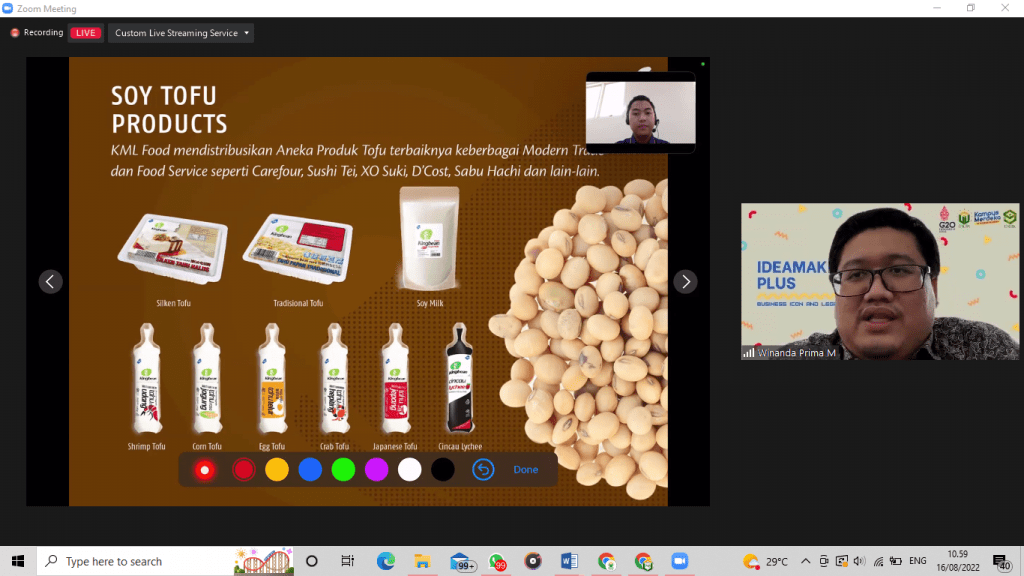Open Cortana from the taskbar

click(x=312, y=561)
